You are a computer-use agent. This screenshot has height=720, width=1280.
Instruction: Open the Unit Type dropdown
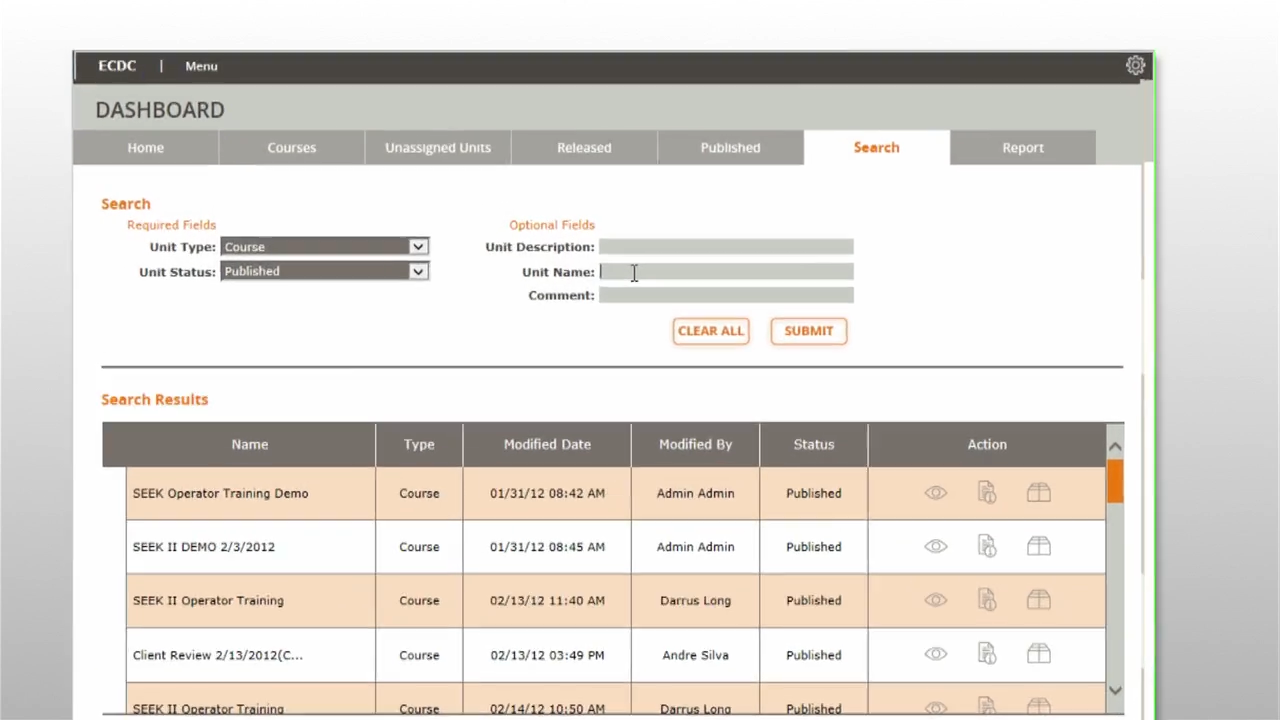click(324, 247)
